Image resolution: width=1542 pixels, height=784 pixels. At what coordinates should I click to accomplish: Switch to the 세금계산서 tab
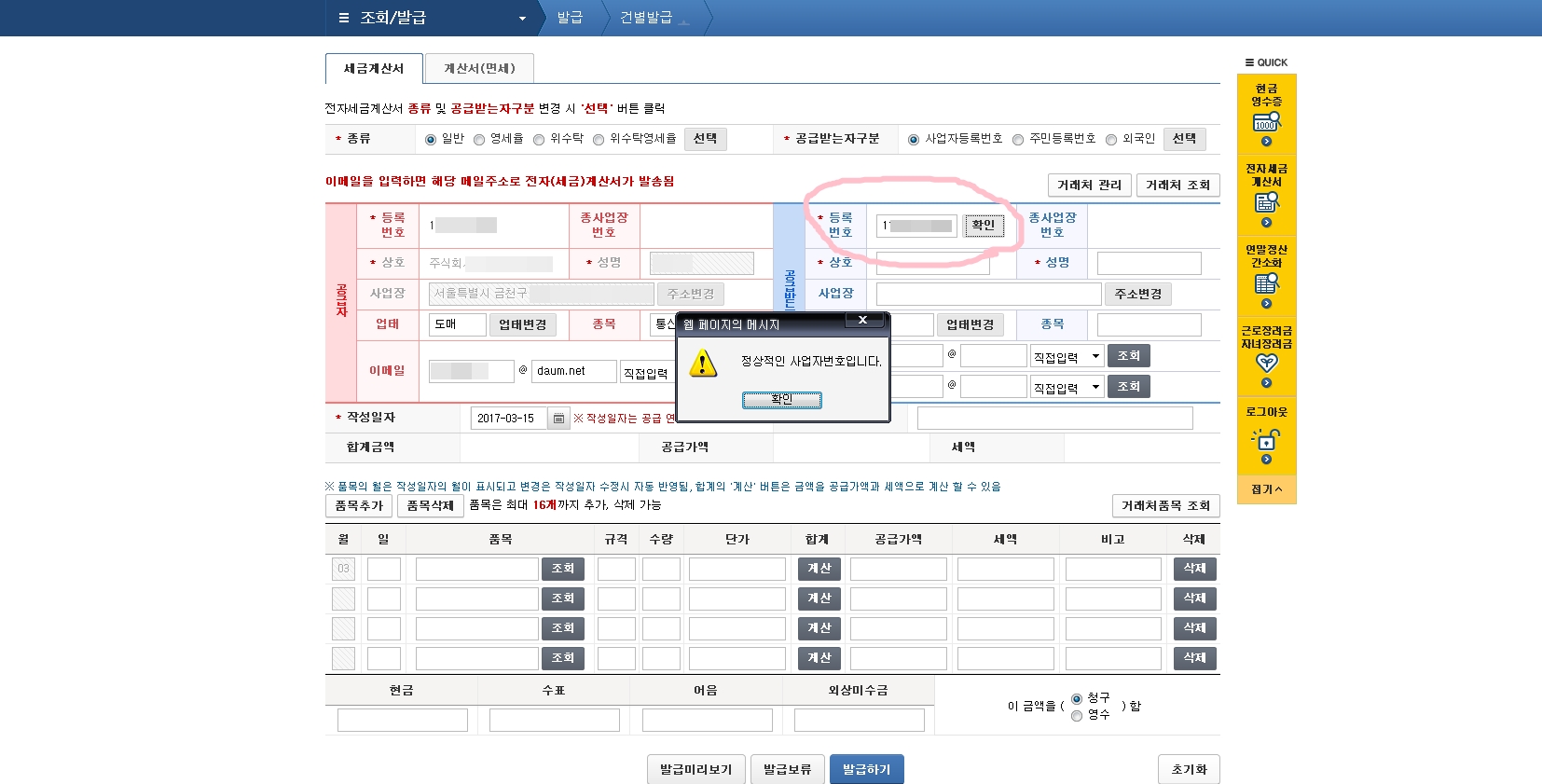point(374,68)
